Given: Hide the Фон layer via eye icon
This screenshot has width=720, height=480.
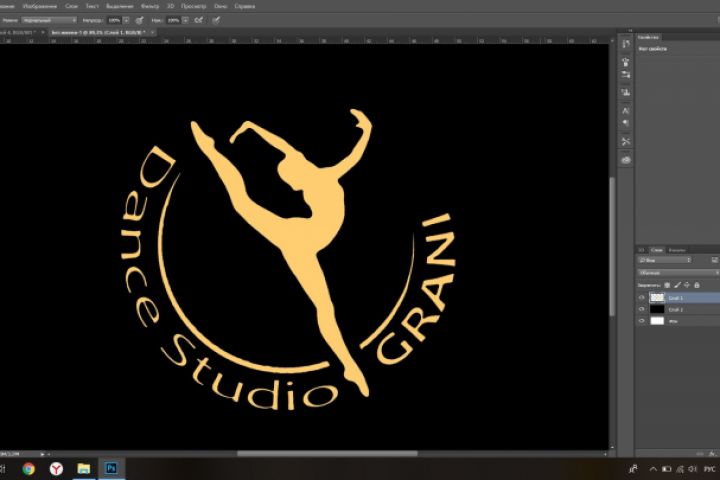Looking at the screenshot, I should pyautogui.click(x=641, y=321).
